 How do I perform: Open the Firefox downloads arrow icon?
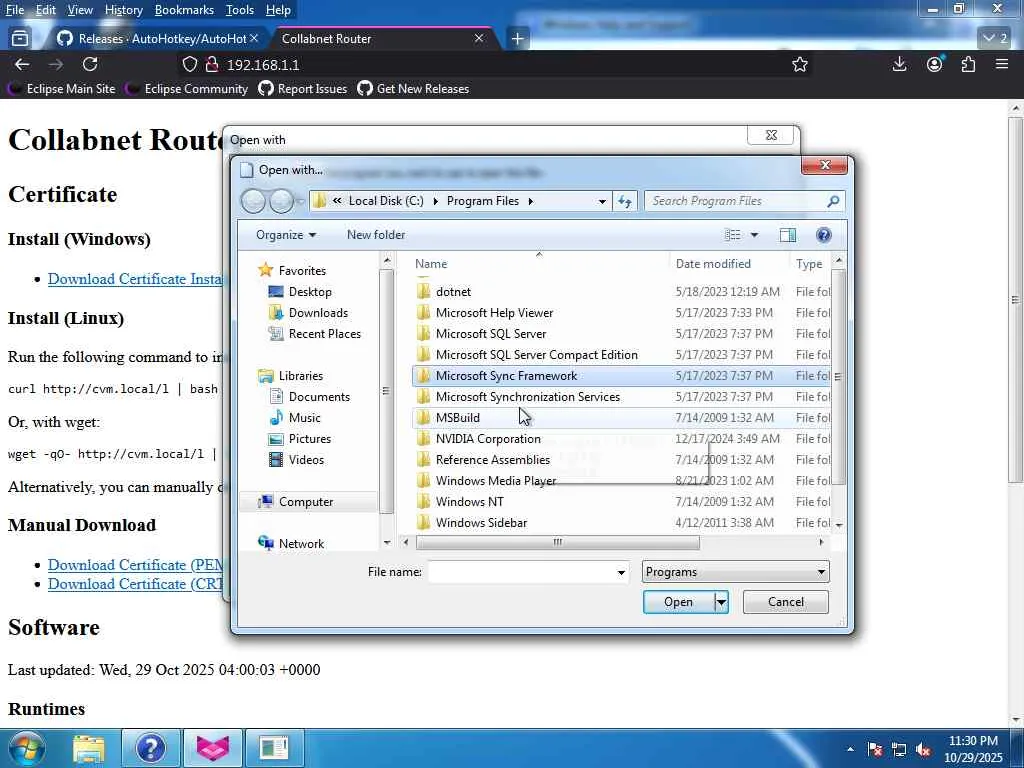click(x=899, y=64)
